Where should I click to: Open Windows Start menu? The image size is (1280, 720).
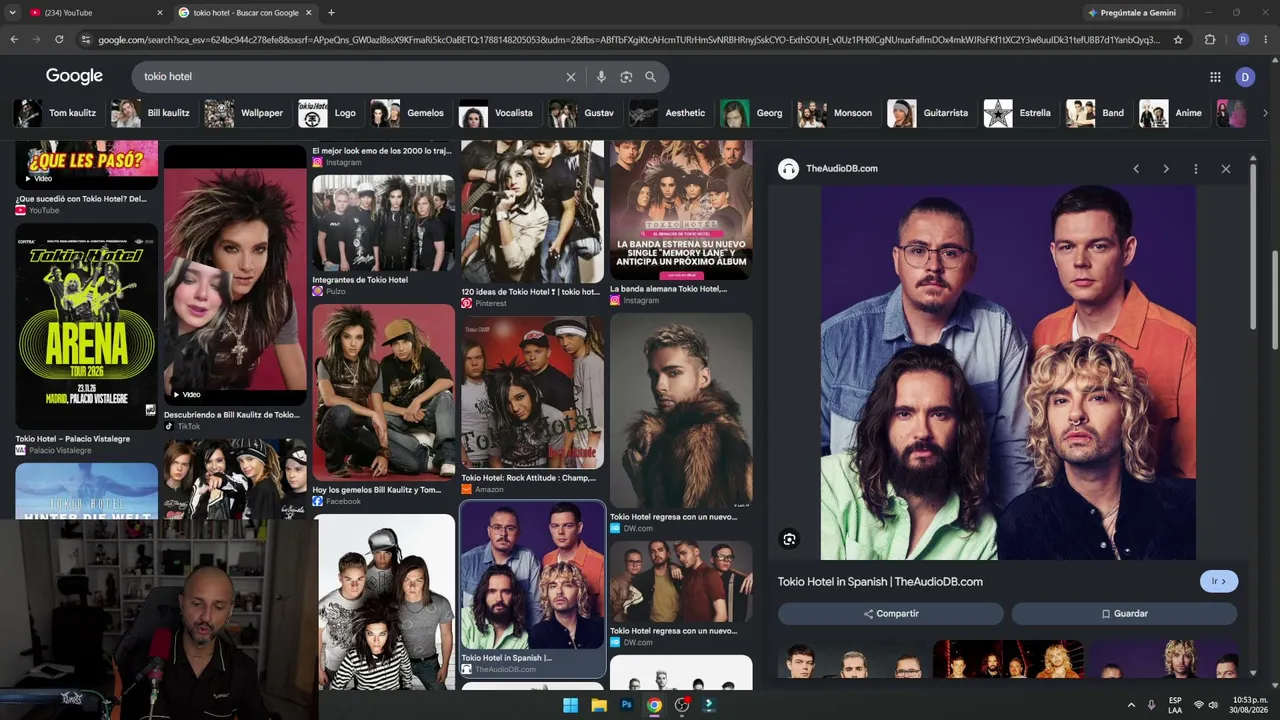point(570,705)
